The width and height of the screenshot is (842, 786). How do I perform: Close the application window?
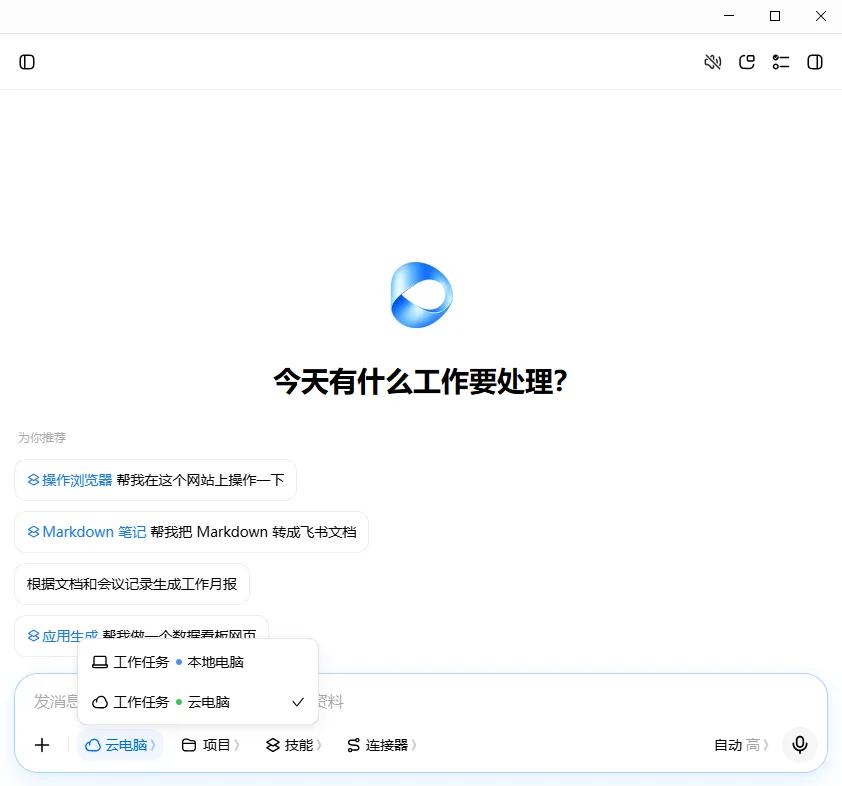point(821,16)
